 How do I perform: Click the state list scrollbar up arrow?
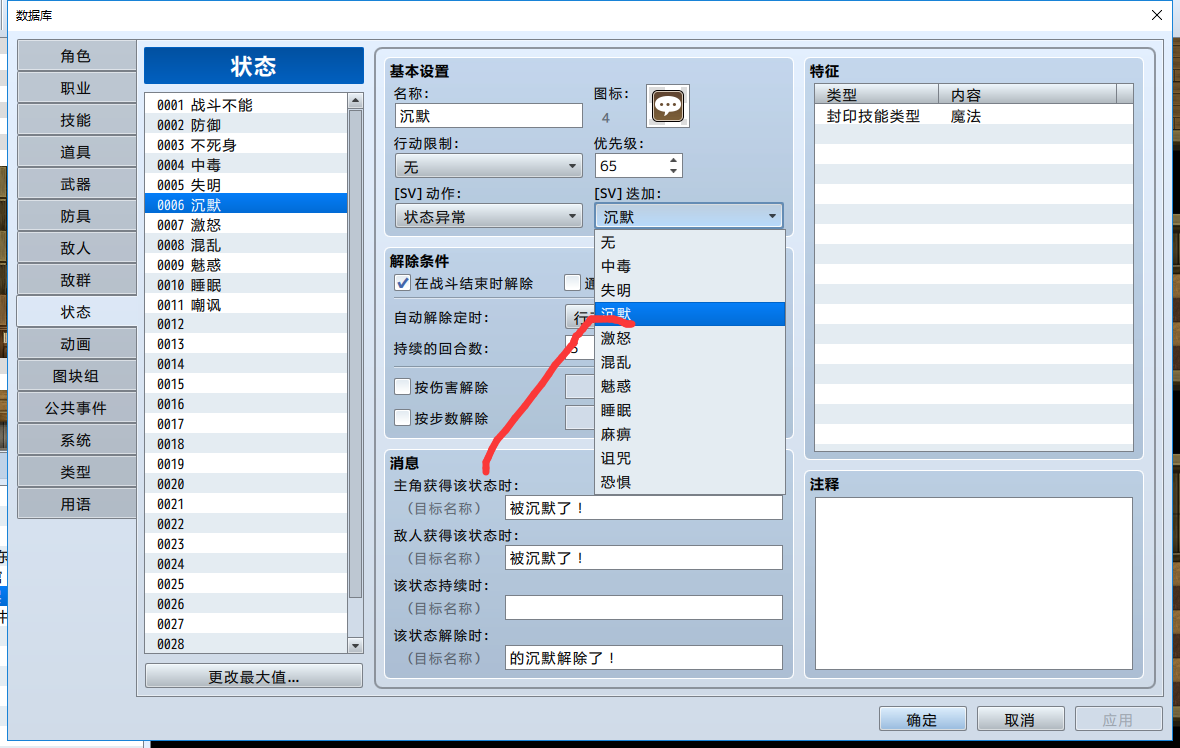(355, 100)
